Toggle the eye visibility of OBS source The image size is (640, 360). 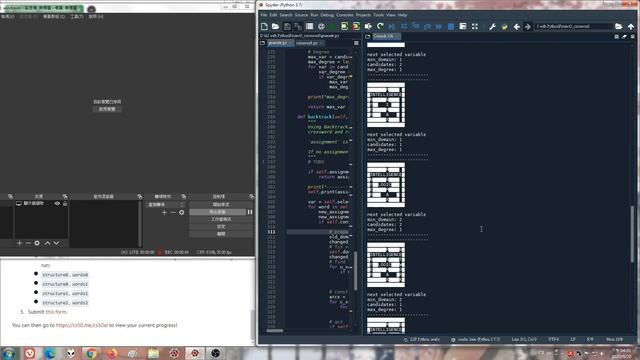coord(57,203)
